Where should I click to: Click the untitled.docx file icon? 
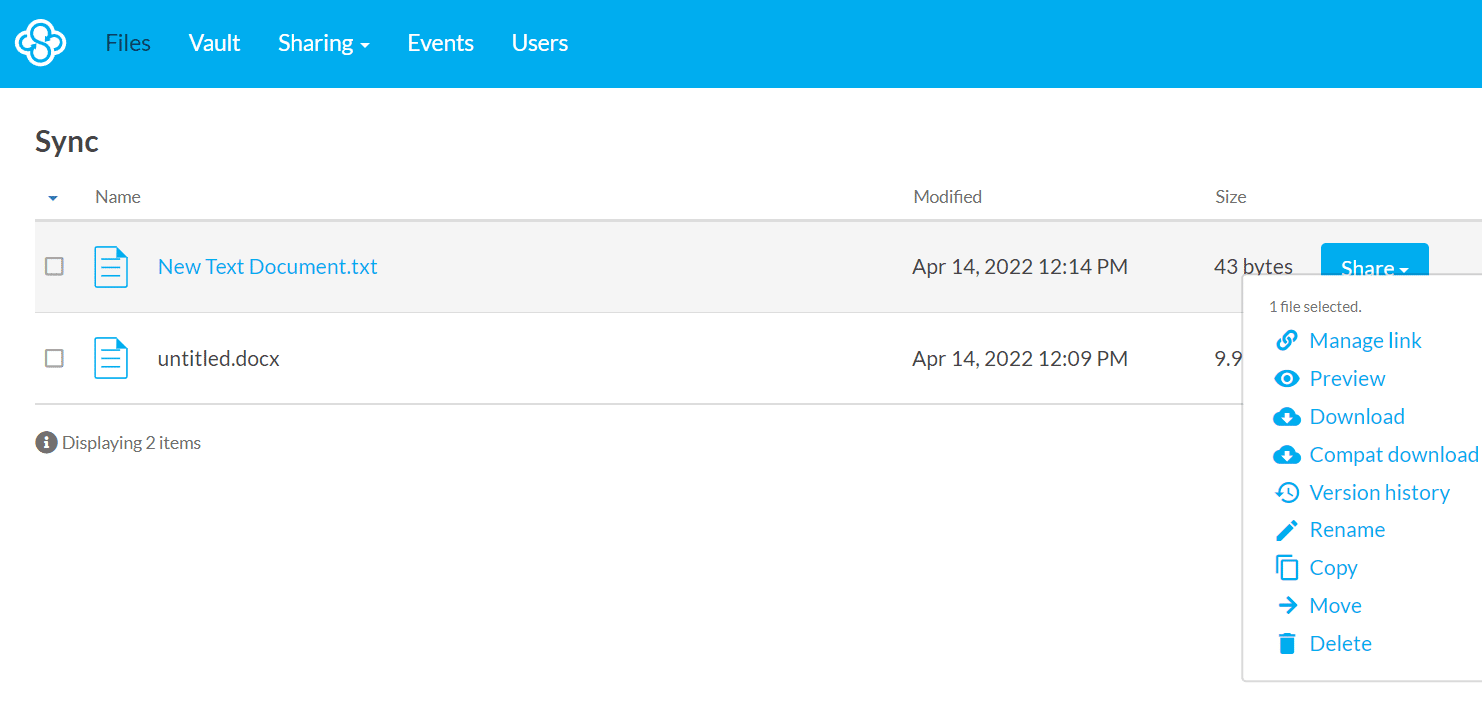tap(111, 358)
